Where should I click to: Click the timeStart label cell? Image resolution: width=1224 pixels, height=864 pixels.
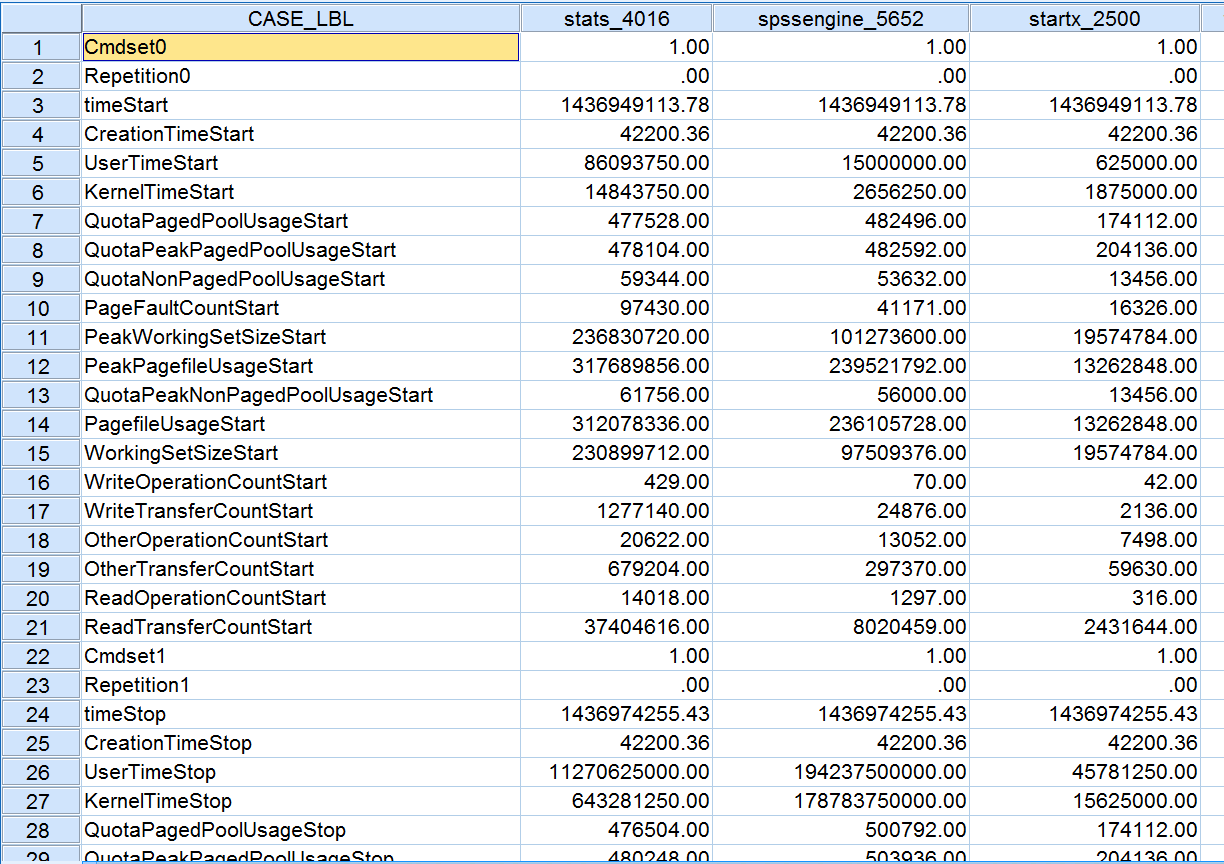300,105
